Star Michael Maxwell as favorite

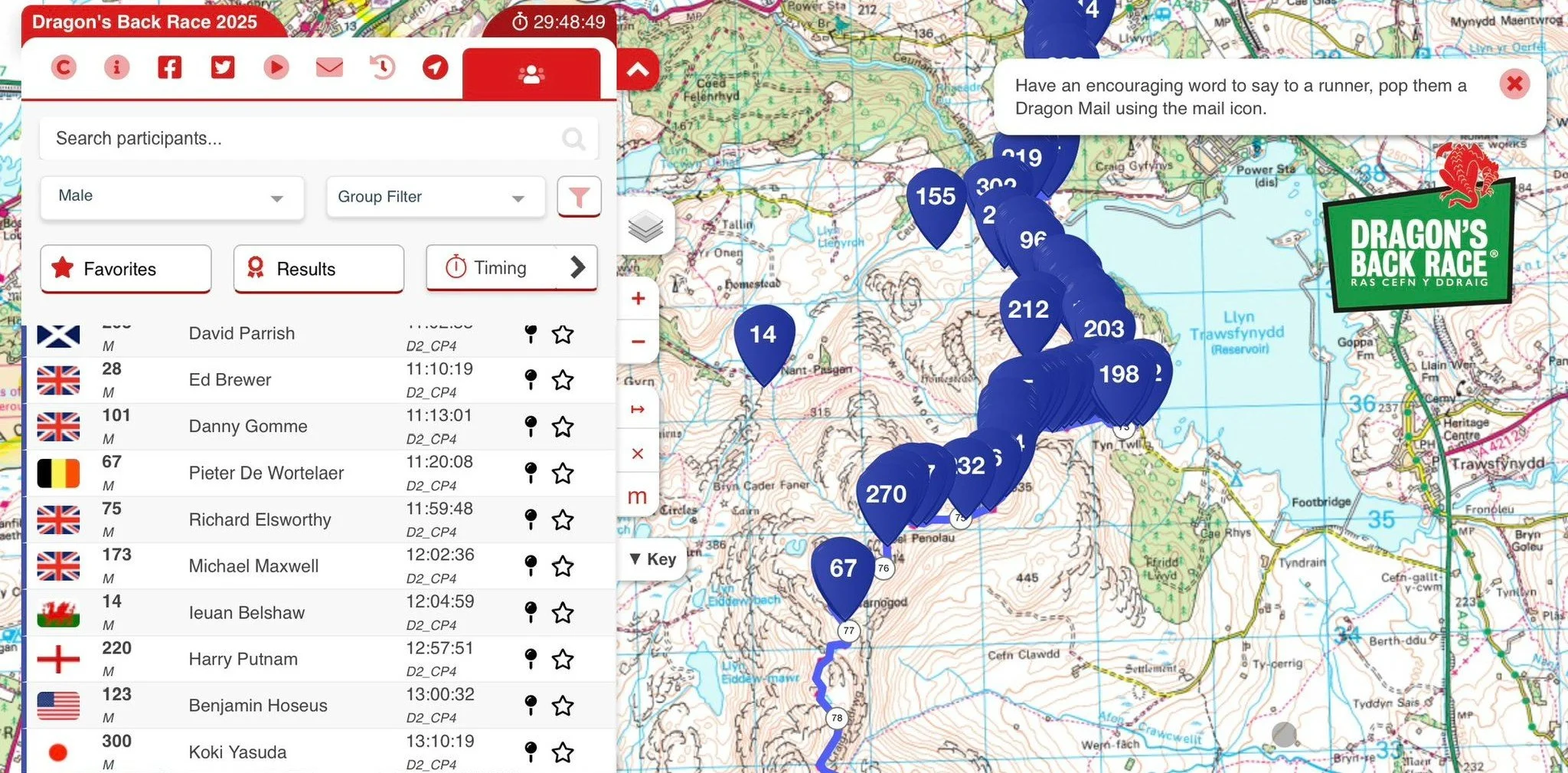(x=563, y=566)
